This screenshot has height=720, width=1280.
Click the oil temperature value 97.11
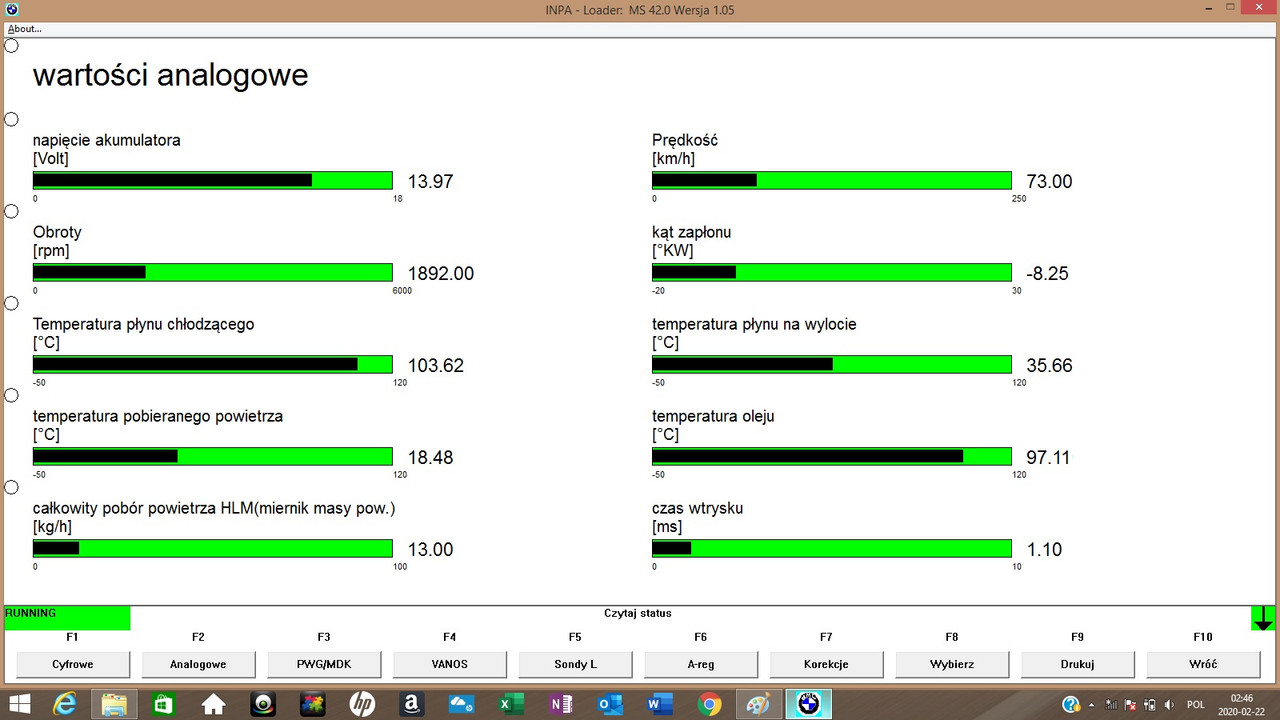(x=1049, y=458)
